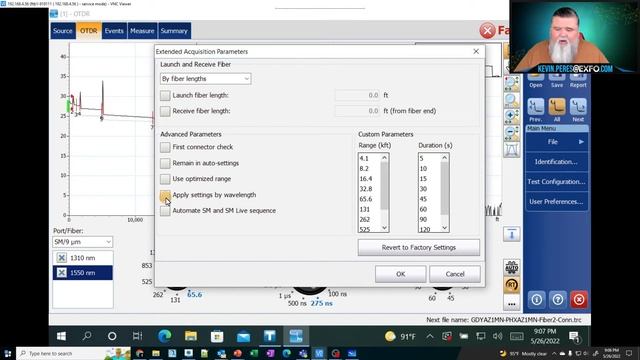Click the Open file icon
Viewport: 640px width, 360px height.
click(x=536, y=78)
